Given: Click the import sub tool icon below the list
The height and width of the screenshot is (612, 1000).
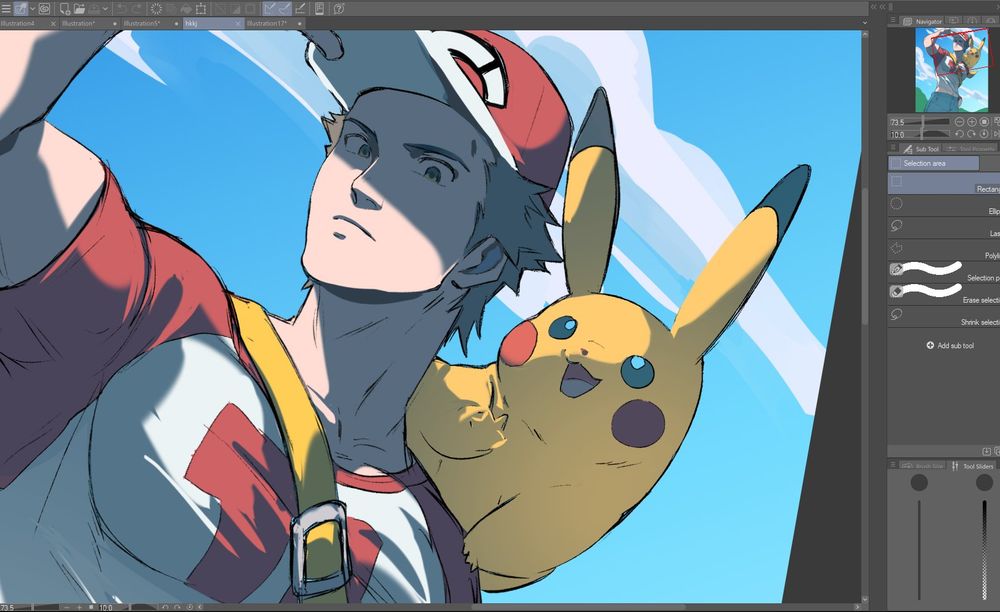Looking at the screenshot, I should coord(987,451).
